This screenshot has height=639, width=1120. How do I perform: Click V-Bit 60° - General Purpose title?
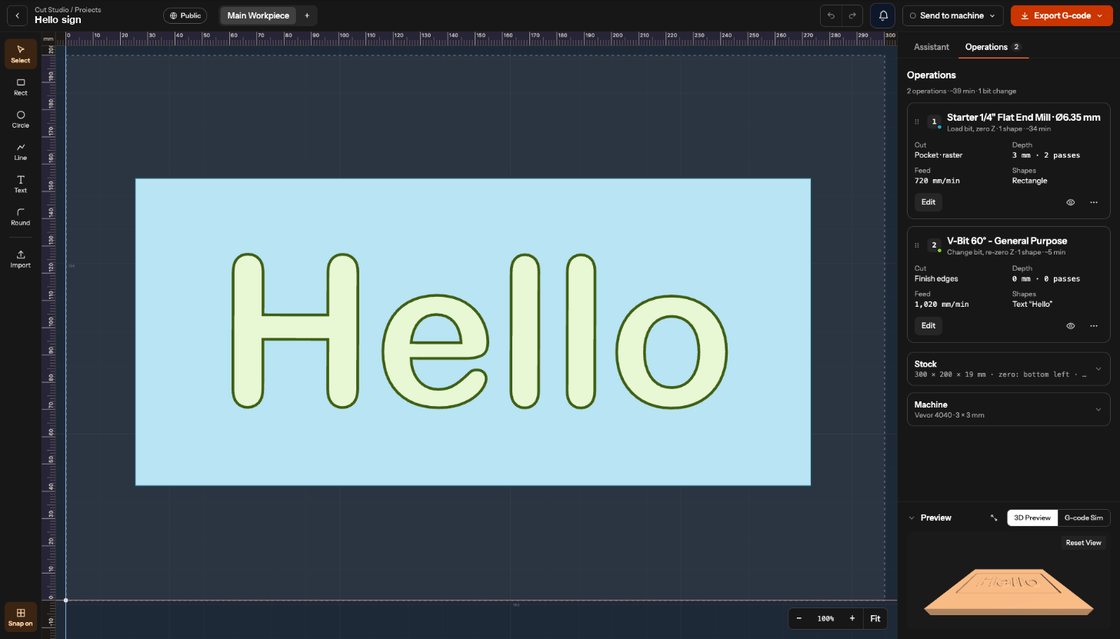pyautogui.click(x=1006, y=241)
